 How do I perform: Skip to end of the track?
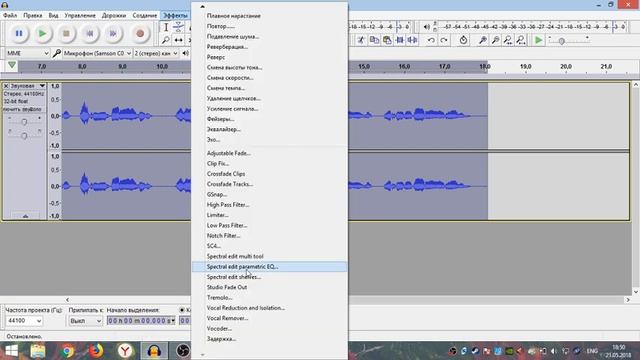click(x=113, y=33)
